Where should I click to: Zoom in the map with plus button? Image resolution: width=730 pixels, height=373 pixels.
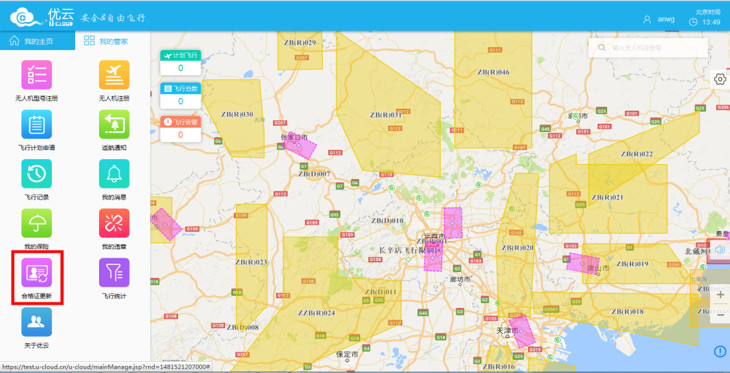coord(720,295)
